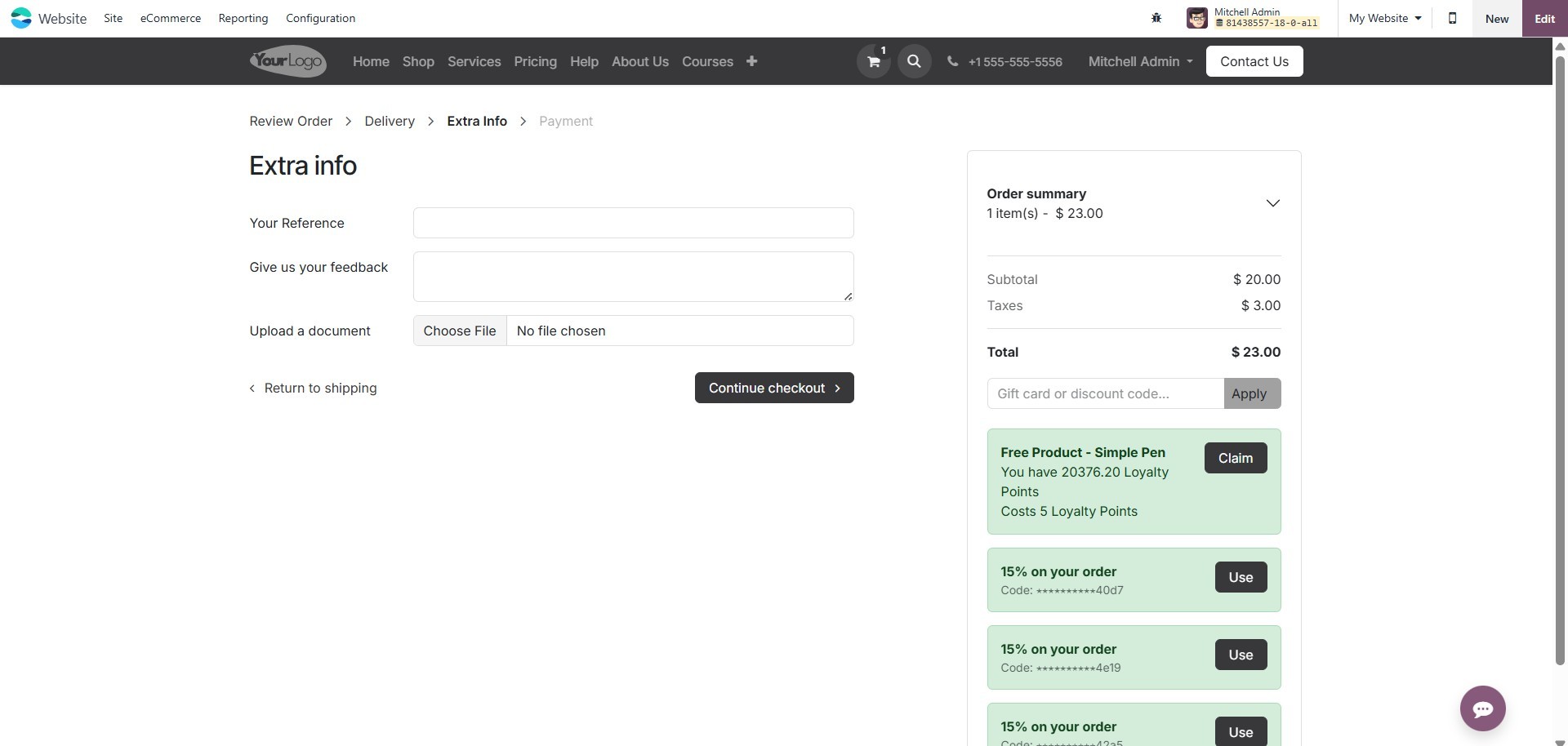Click the Choose File button
Screen dimensions: 1568x746
(x=460, y=331)
